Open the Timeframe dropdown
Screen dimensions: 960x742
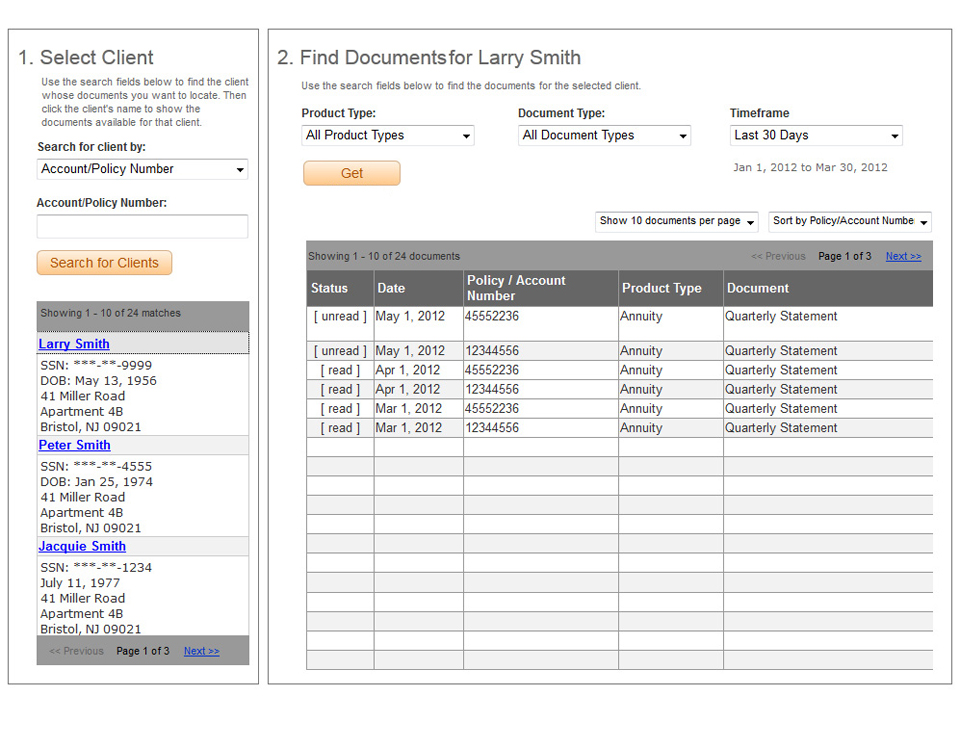coord(816,136)
